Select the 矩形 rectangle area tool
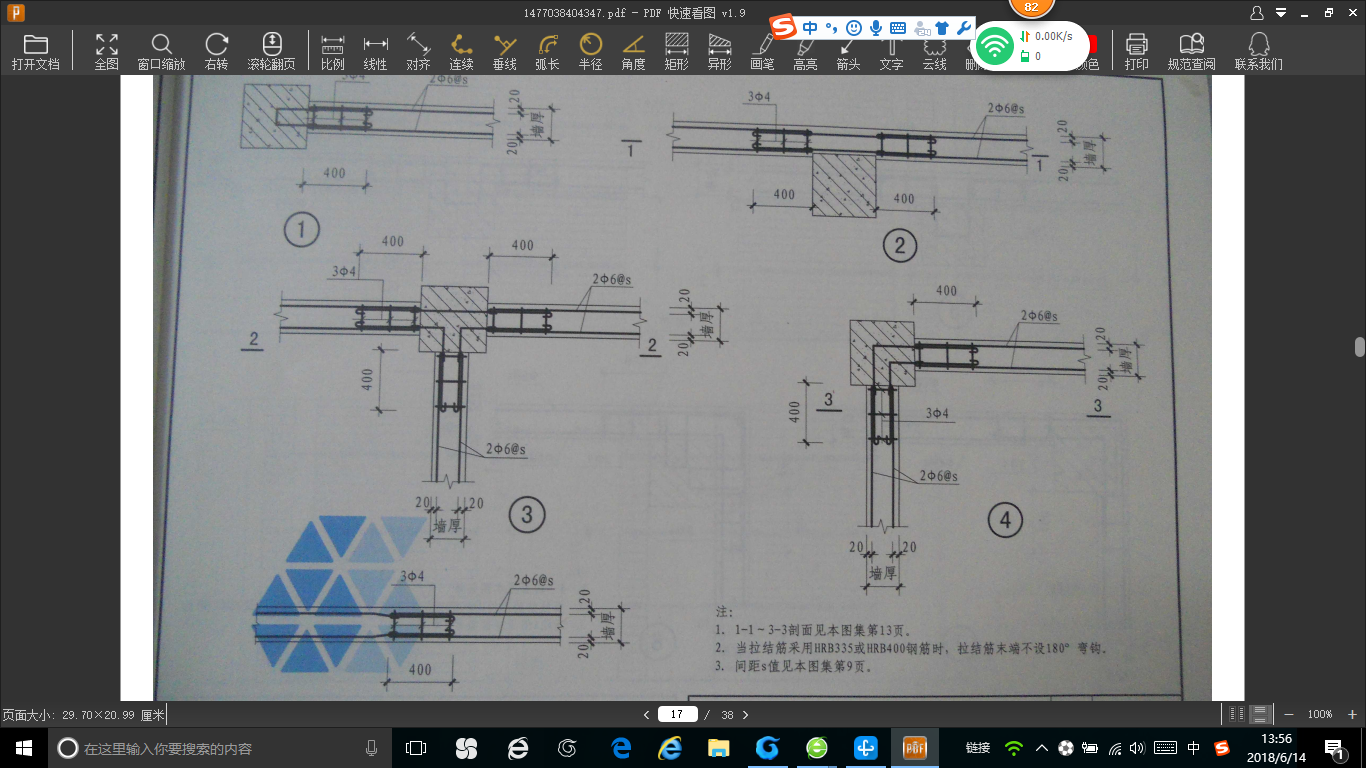This screenshot has height=768, width=1366. [677, 52]
